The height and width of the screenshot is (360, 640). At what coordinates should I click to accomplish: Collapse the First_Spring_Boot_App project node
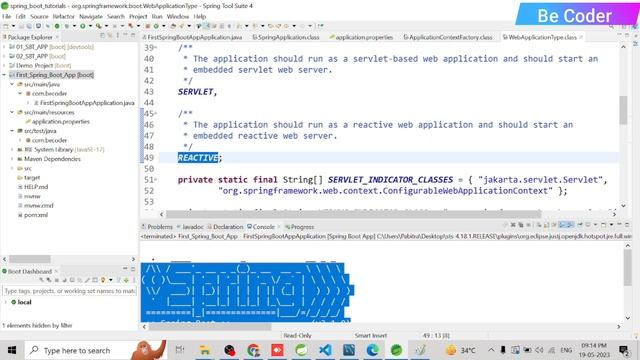point(4,75)
